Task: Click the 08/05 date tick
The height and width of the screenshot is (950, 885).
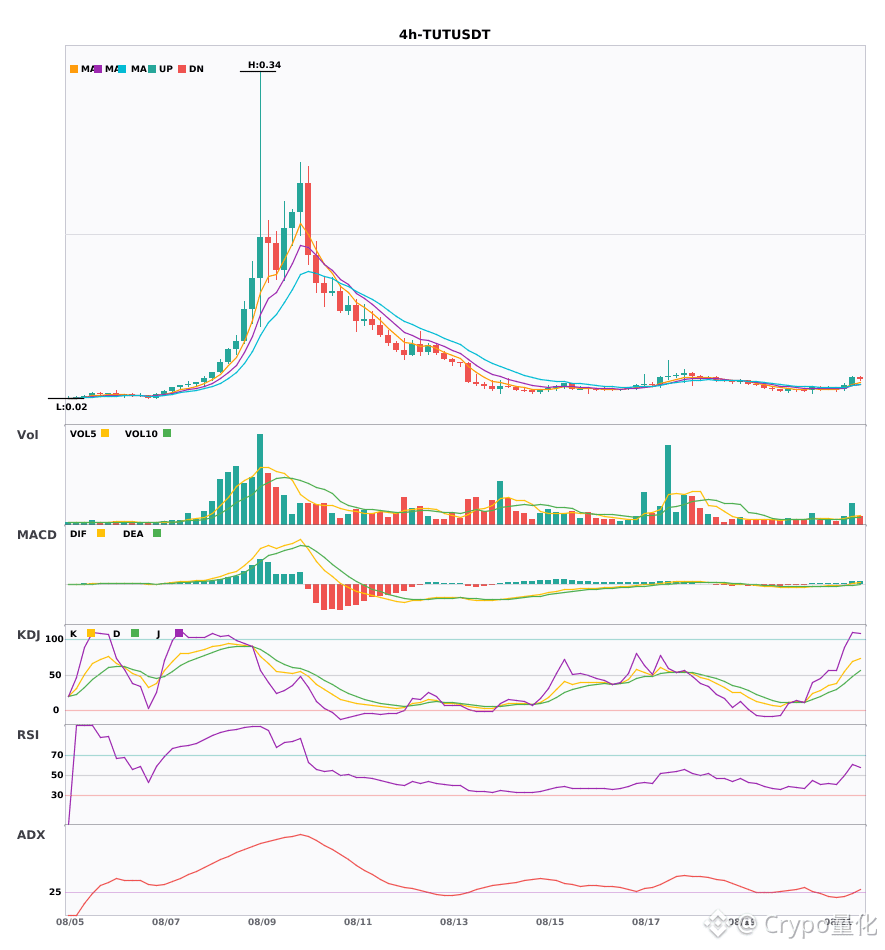Action: tap(70, 922)
